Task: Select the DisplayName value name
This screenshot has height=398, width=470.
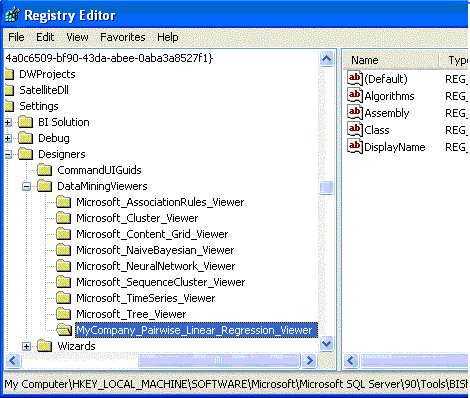Action: point(395,147)
